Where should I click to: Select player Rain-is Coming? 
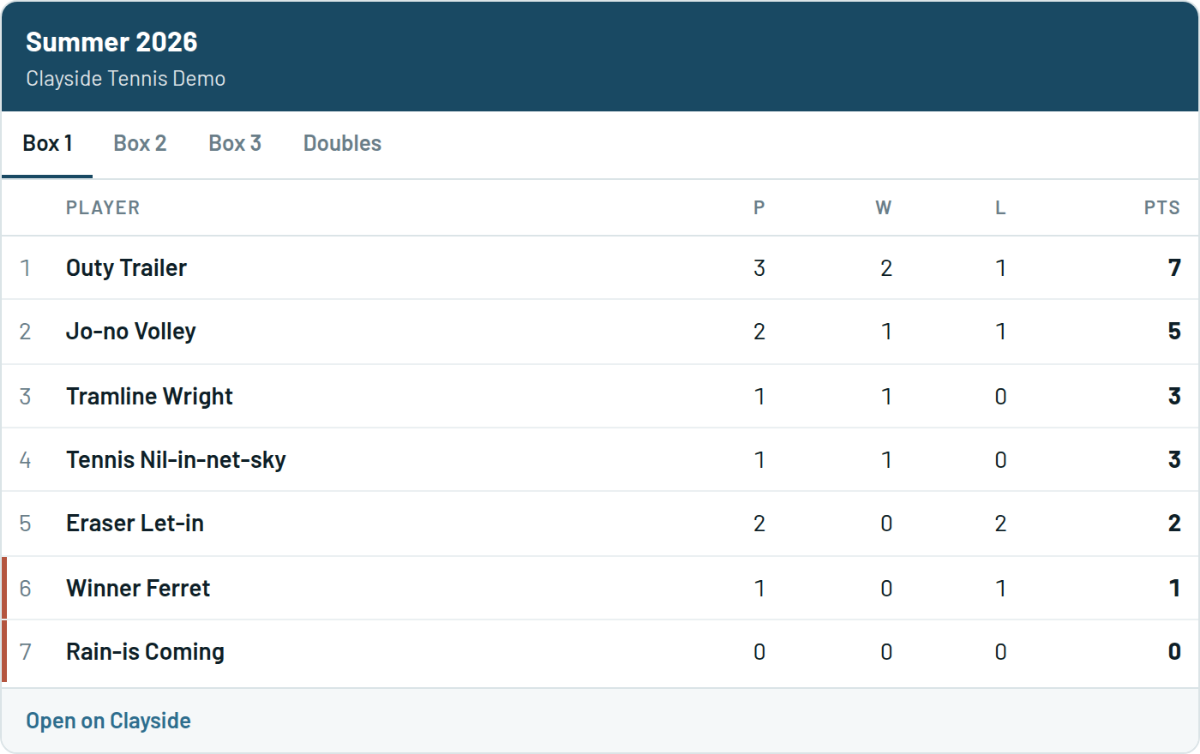pyautogui.click(x=145, y=652)
